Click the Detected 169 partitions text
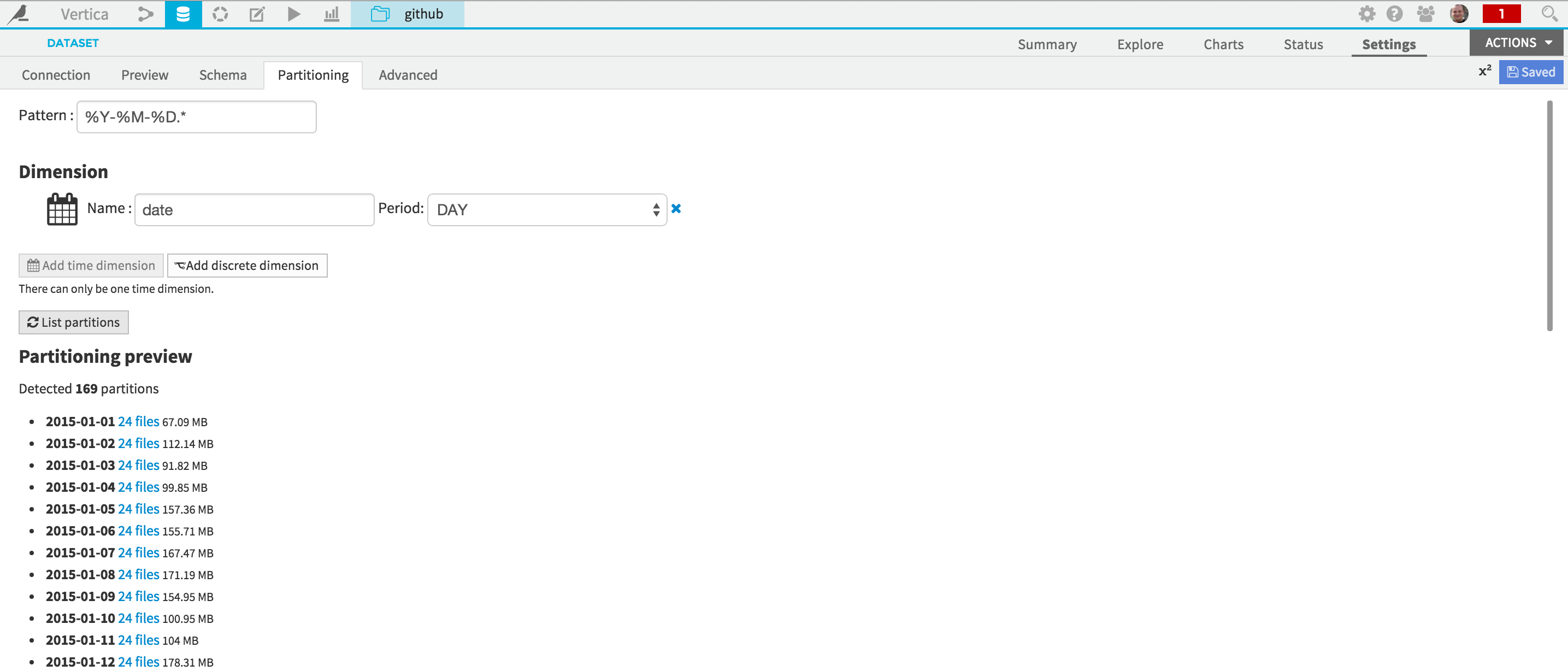The image size is (1568, 671). tap(89, 389)
